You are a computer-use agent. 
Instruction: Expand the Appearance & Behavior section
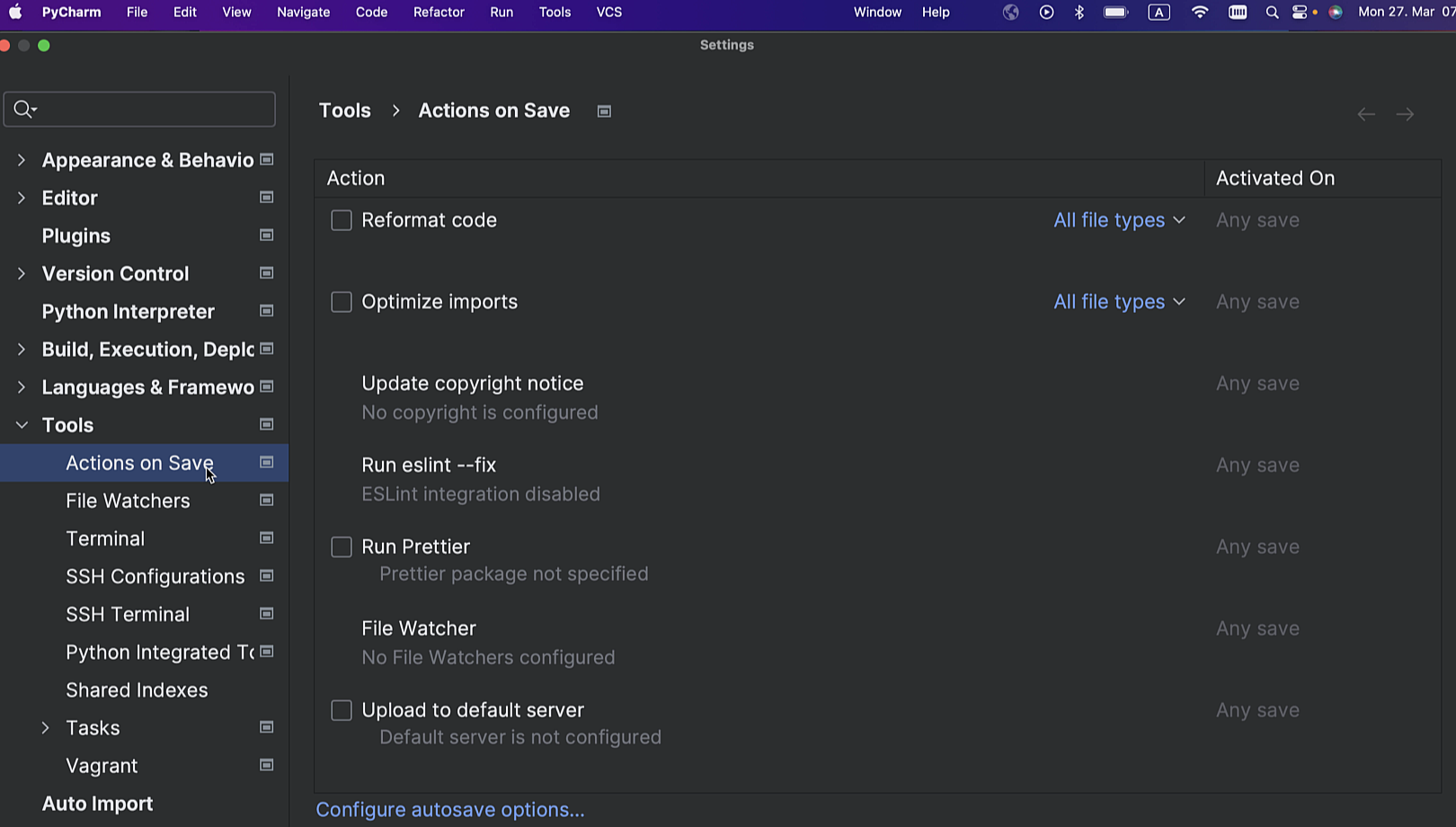click(22, 159)
